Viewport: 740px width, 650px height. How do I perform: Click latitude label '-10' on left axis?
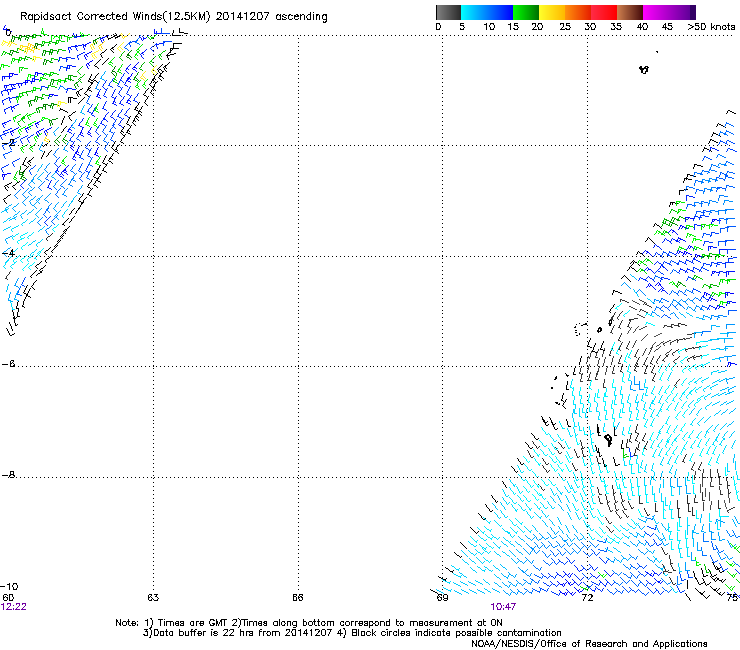[x=9, y=587]
